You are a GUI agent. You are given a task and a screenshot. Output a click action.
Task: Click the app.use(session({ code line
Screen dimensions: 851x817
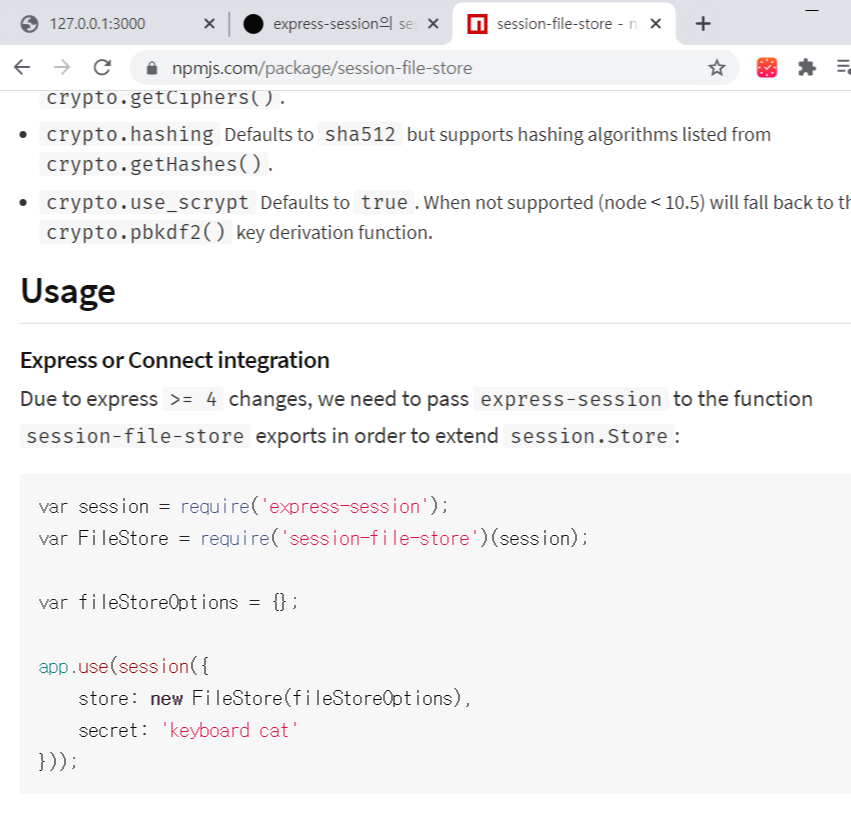click(124, 667)
